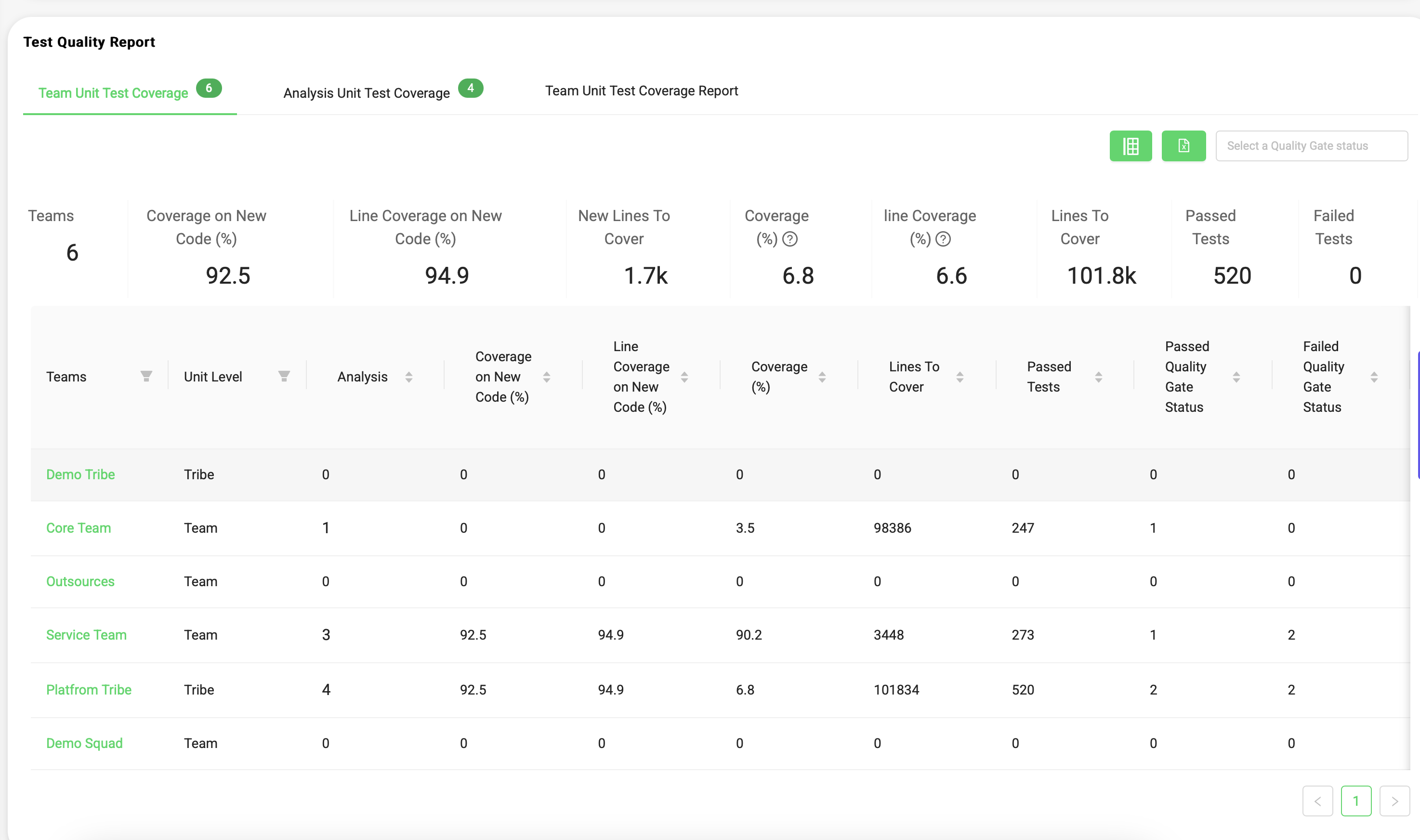The width and height of the screenshot is (1420, 840).
Task: Click pagination page 1 button
Action: click(x=1355, y=801)
